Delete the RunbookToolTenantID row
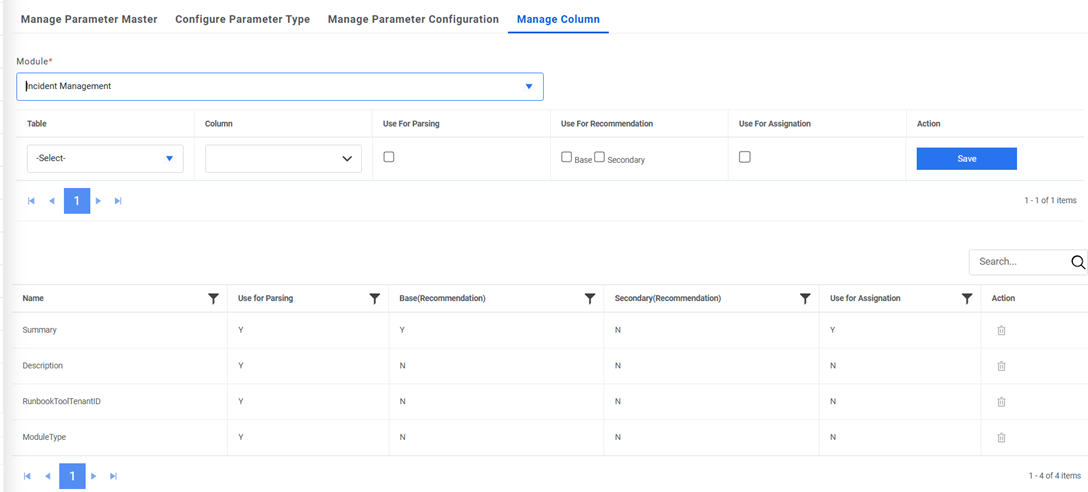The height and width of the screenshot is (492, 1088). pyautogui.click(x=1001, y=402)
